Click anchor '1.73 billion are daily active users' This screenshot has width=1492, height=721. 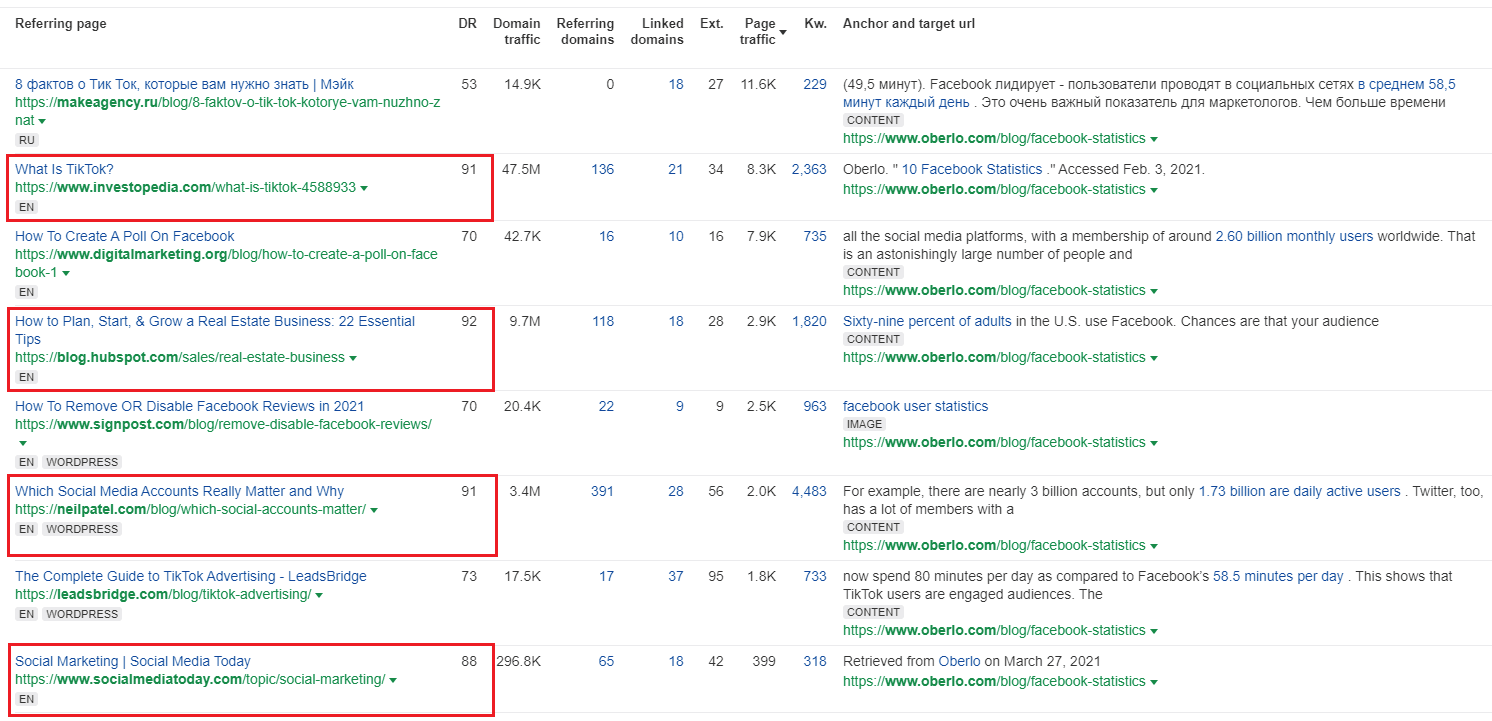pos(1299,491)
